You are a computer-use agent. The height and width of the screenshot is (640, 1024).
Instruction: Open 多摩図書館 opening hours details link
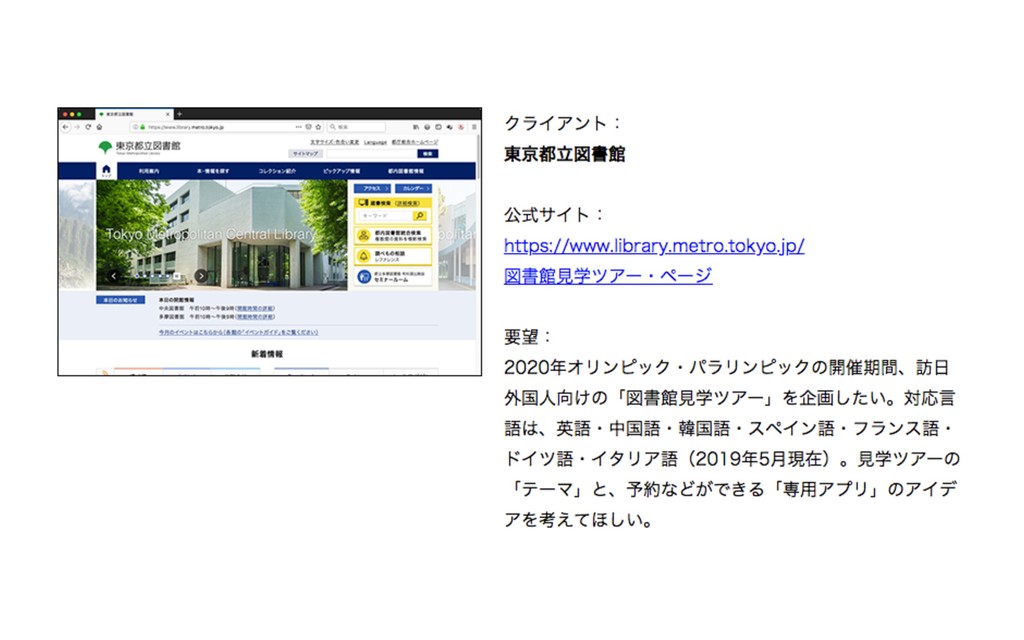tap(255, 317)
